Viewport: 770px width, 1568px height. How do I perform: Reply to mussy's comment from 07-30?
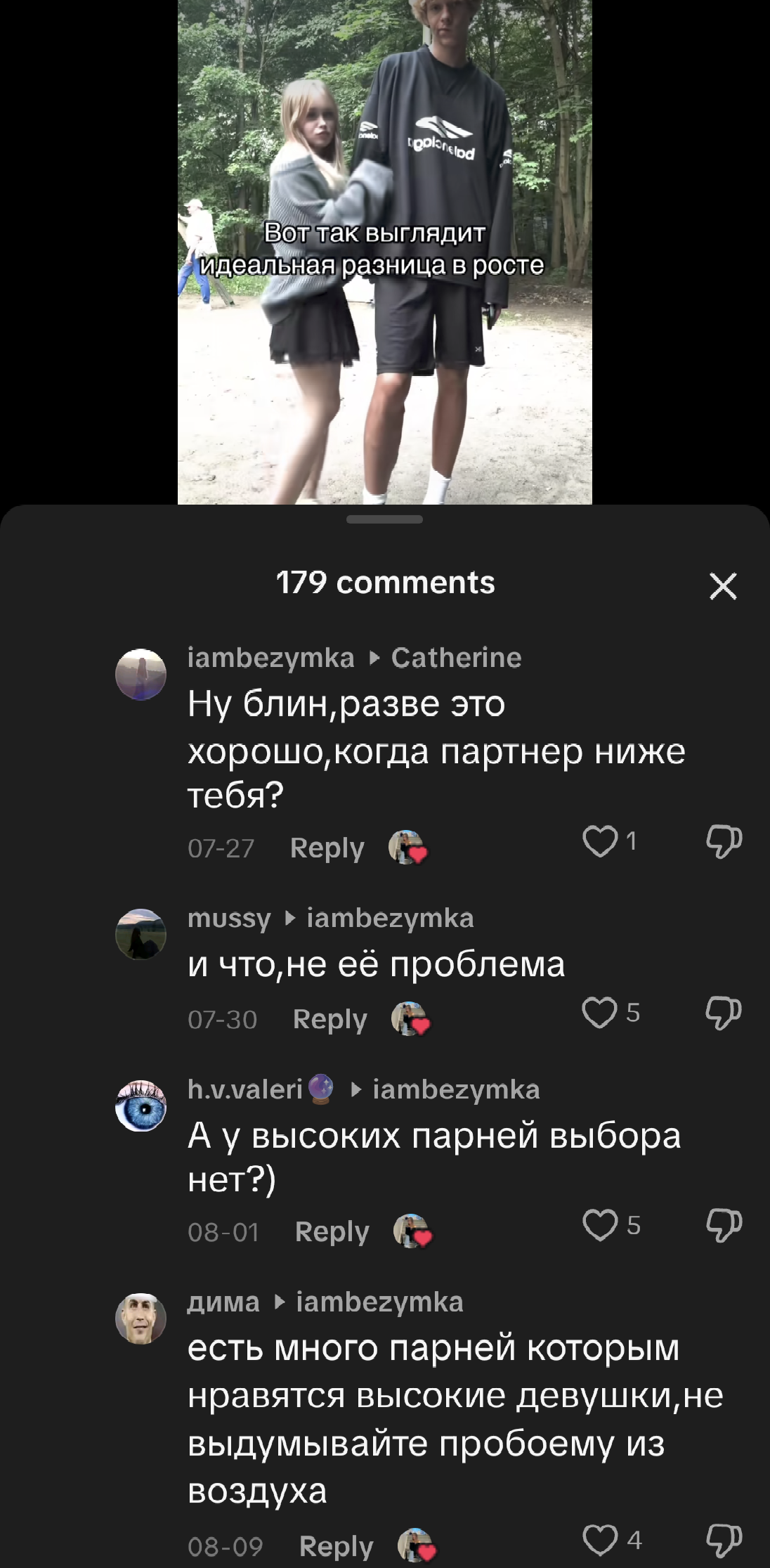tap(330, 1019)
